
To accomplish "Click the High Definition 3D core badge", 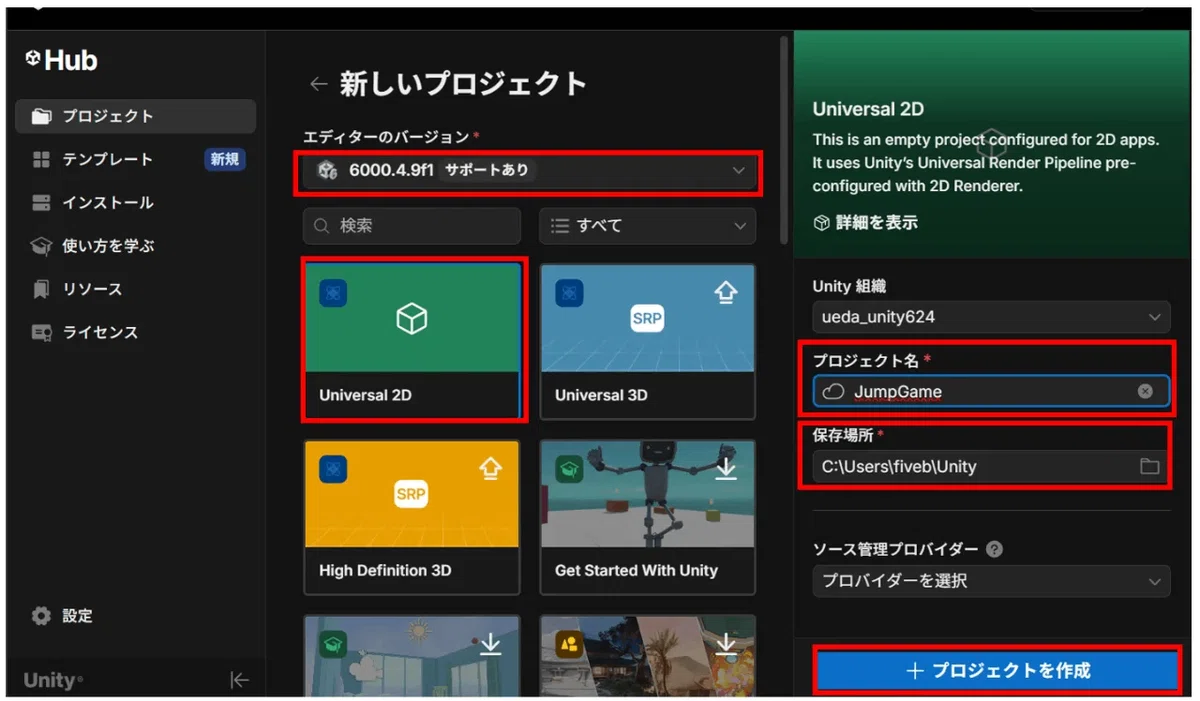I will pos(333,469).
